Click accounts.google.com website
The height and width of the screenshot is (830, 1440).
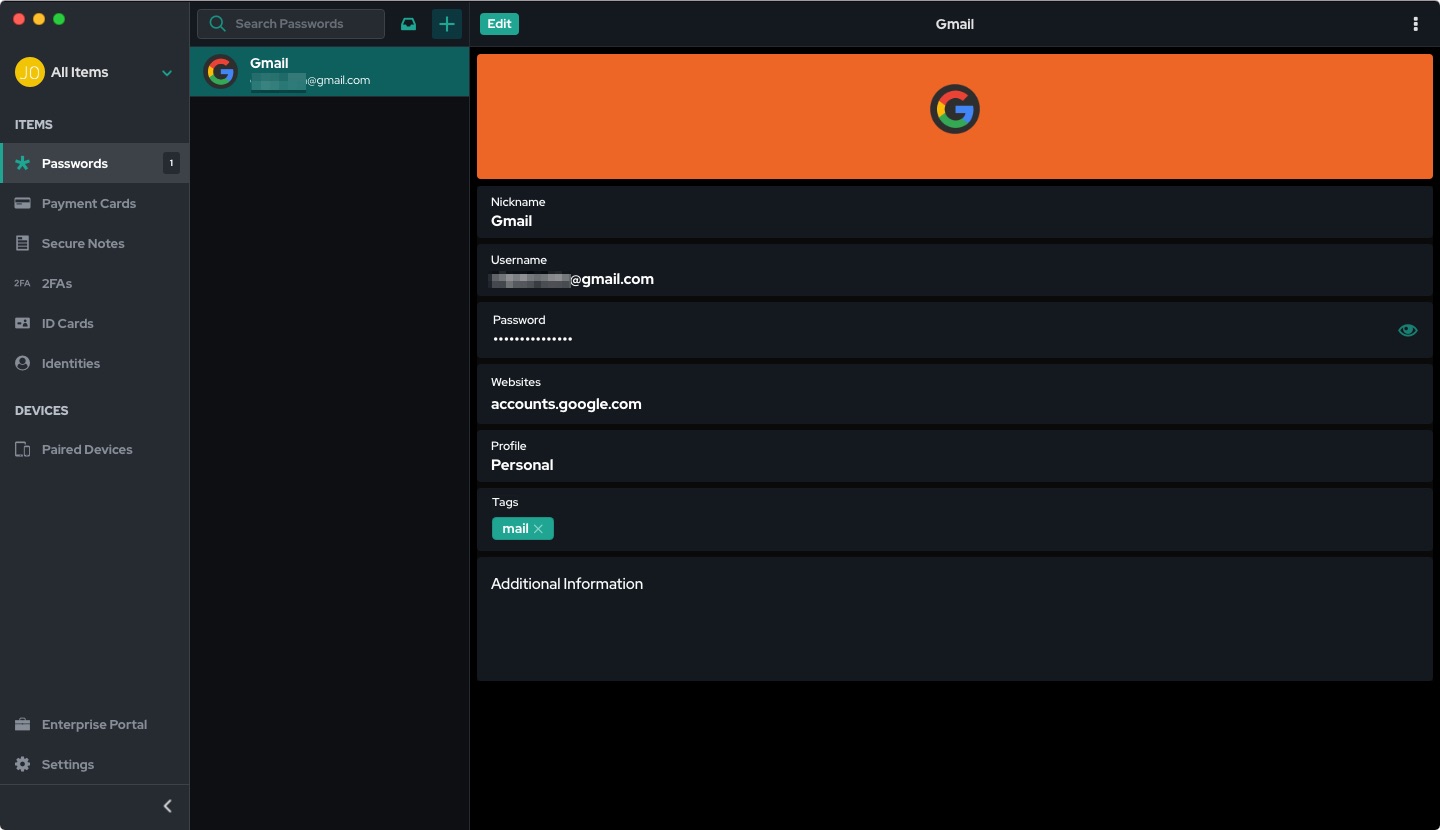pos(566,404)
